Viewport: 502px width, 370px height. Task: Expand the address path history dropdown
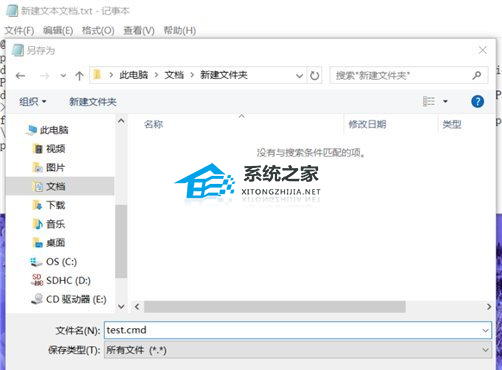(299, 76)
